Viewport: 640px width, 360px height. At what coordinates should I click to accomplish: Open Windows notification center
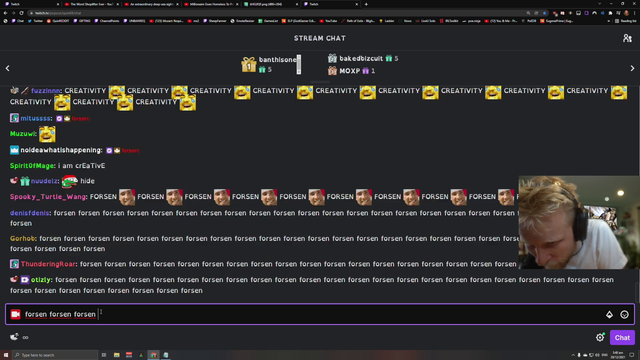pos(631,355)
